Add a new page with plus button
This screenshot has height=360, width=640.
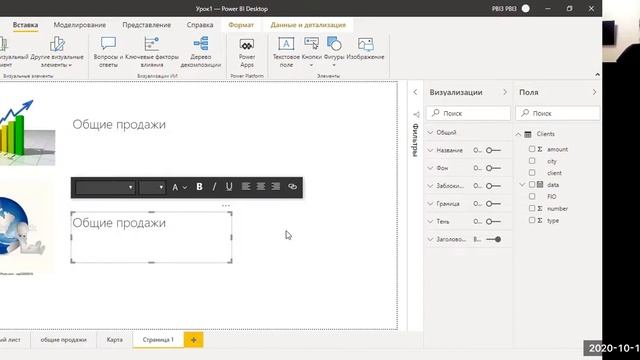193,340
